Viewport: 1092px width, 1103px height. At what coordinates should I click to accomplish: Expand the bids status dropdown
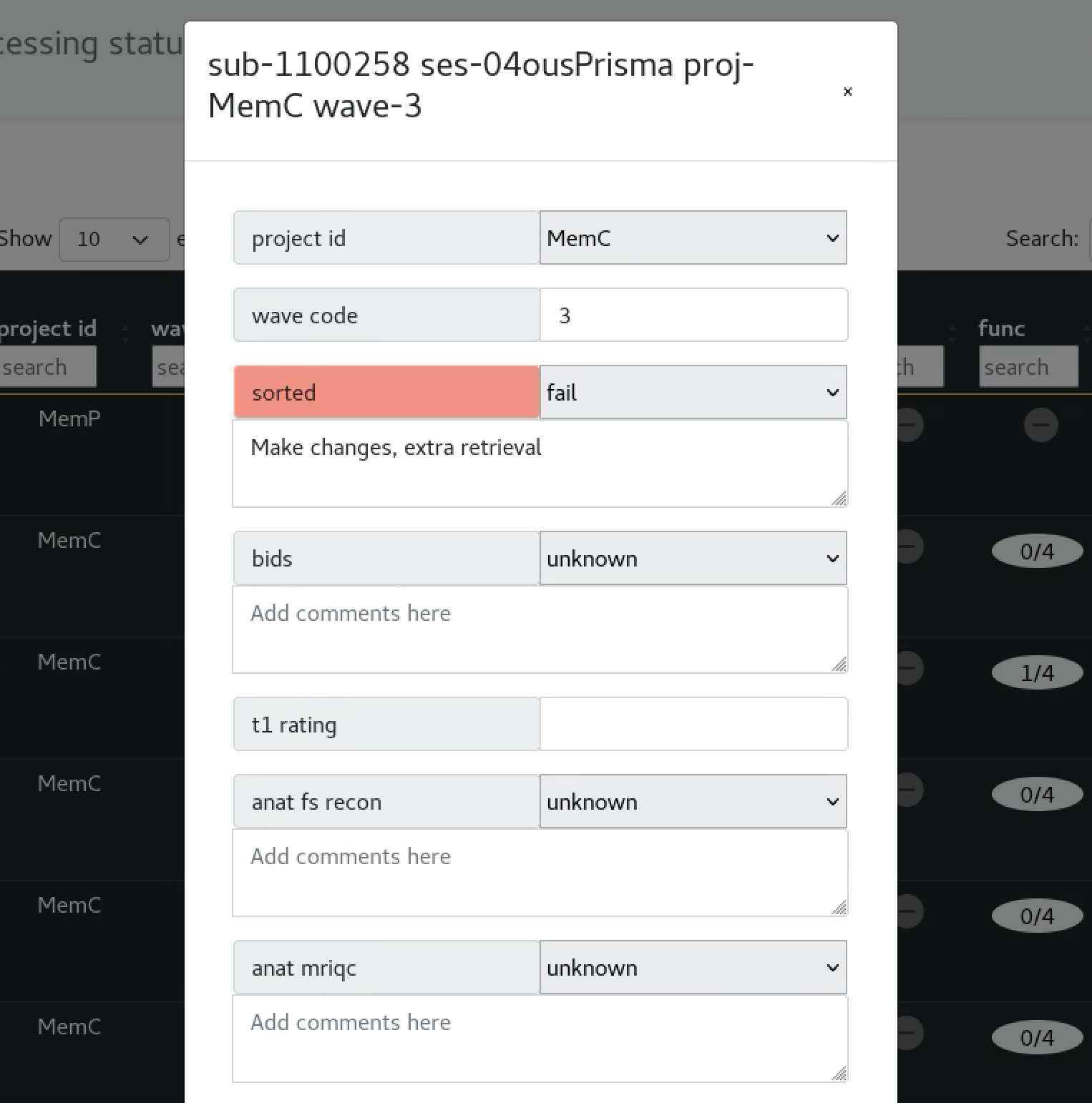click(x=693, y=559)
